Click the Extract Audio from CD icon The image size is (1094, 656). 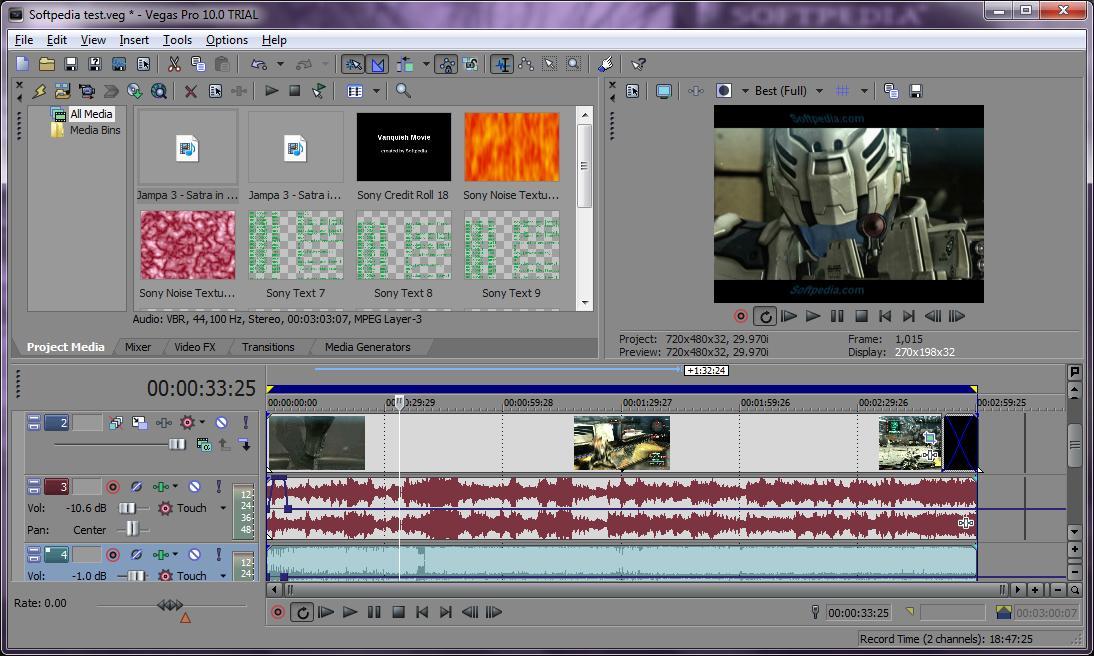(x=135, y=91)
